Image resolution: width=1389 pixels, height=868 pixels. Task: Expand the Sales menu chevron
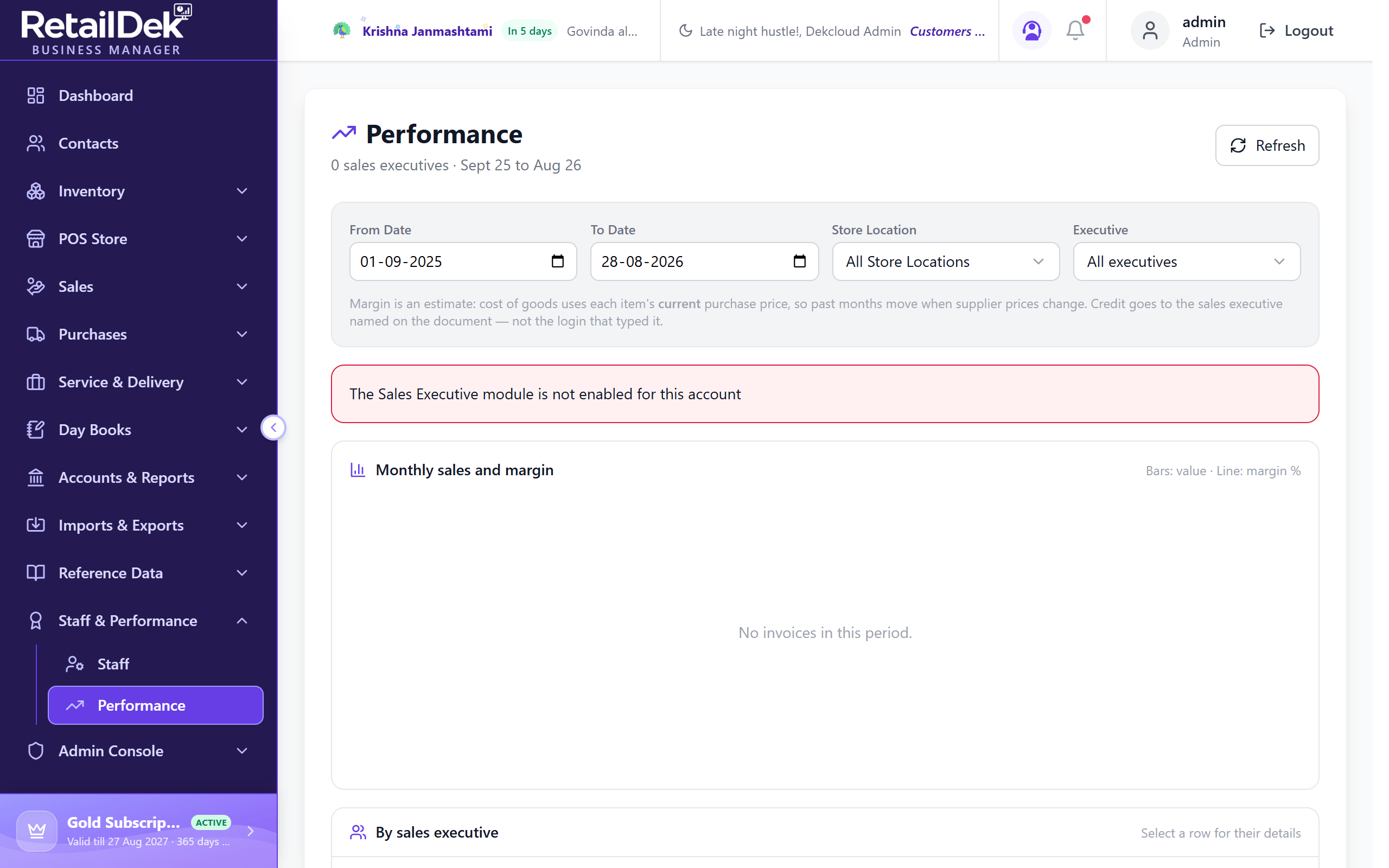(x=242, y=286)
